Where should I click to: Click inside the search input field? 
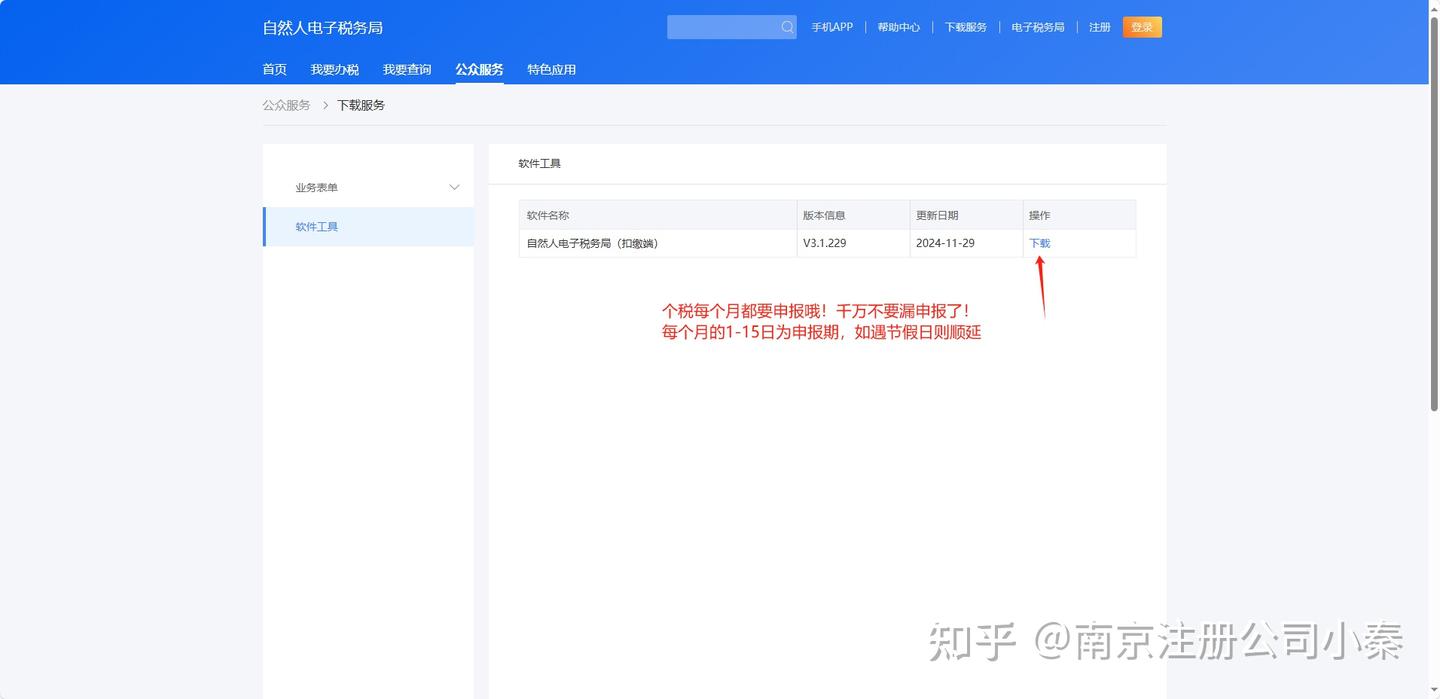click(x=725, y=27)
